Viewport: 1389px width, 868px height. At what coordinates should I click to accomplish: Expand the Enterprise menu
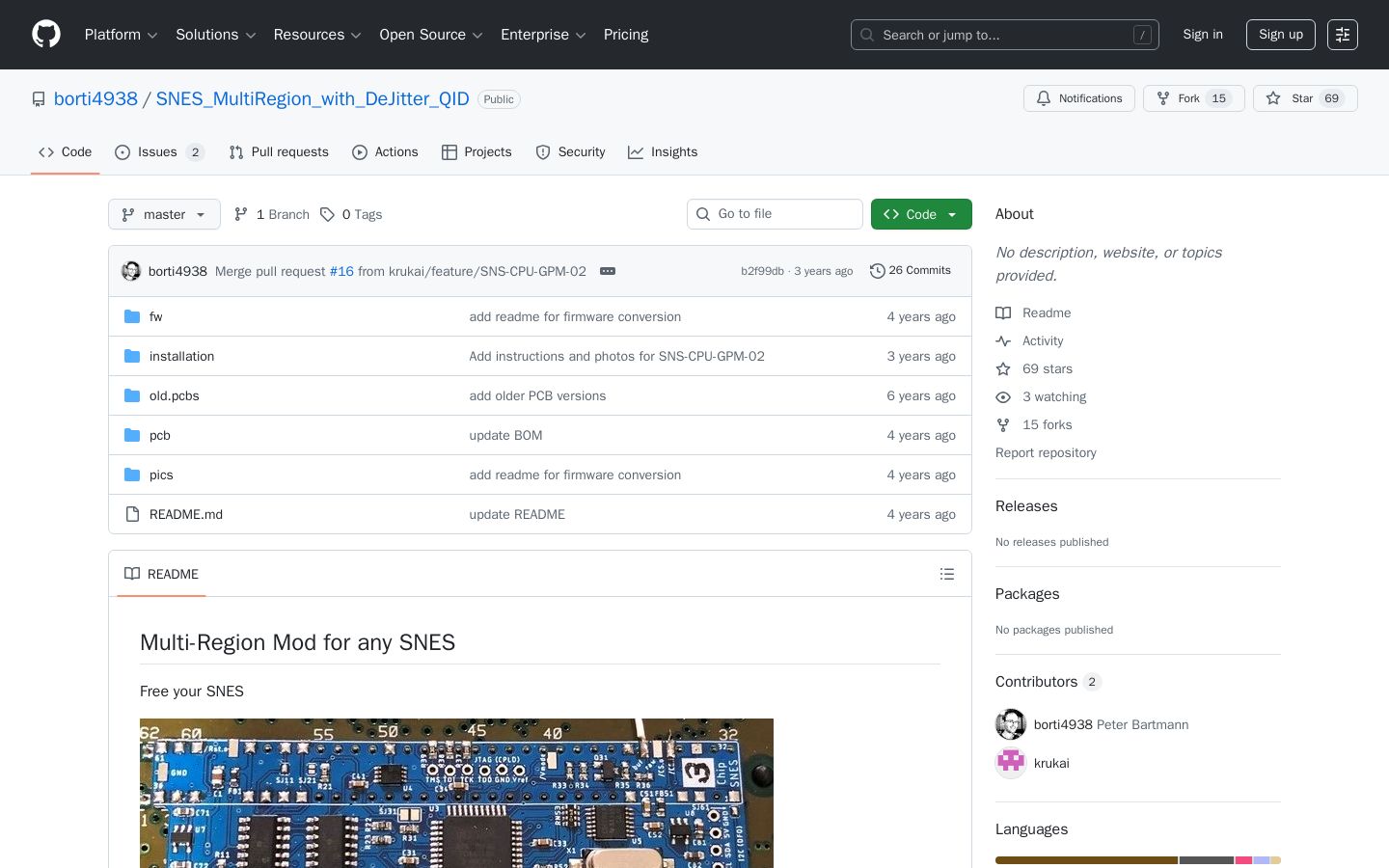[543, 35]
